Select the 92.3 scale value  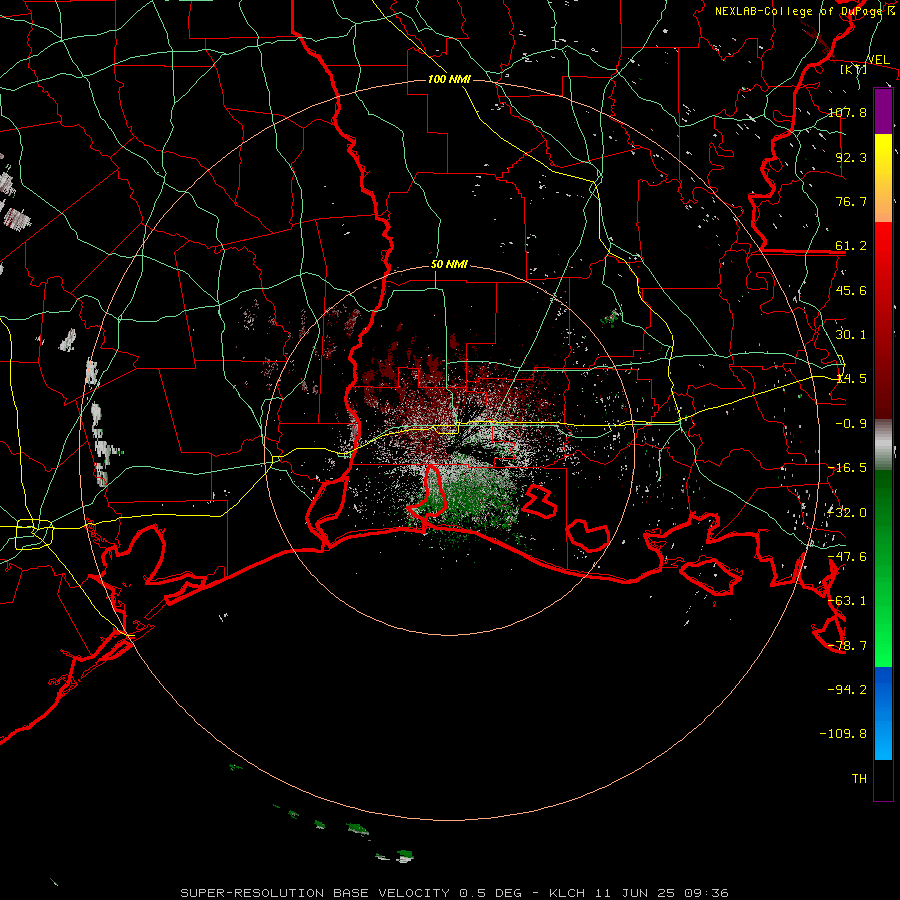(x=851, y=157)
